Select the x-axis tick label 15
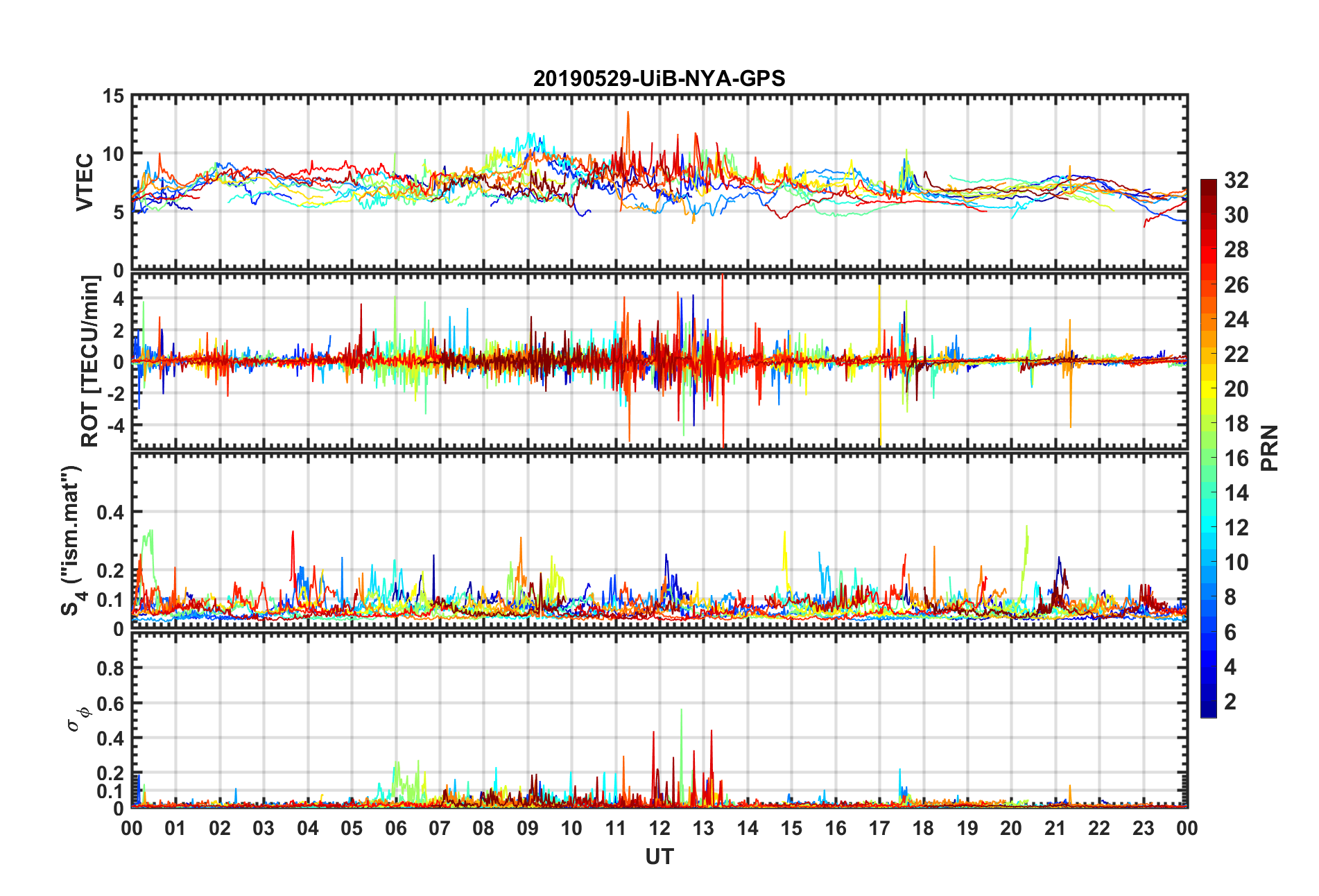 pyautogui.click(x=791, y=828)
